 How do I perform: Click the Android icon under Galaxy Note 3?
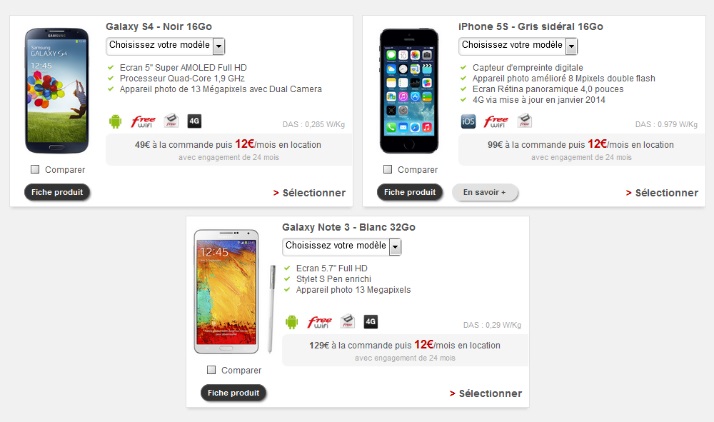(291, 322)
